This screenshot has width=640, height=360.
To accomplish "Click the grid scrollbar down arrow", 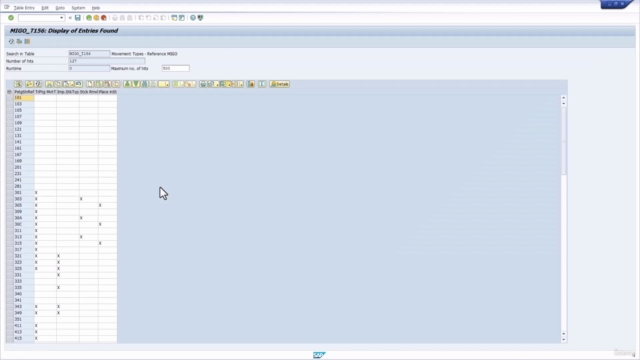I will click(564, 339).
